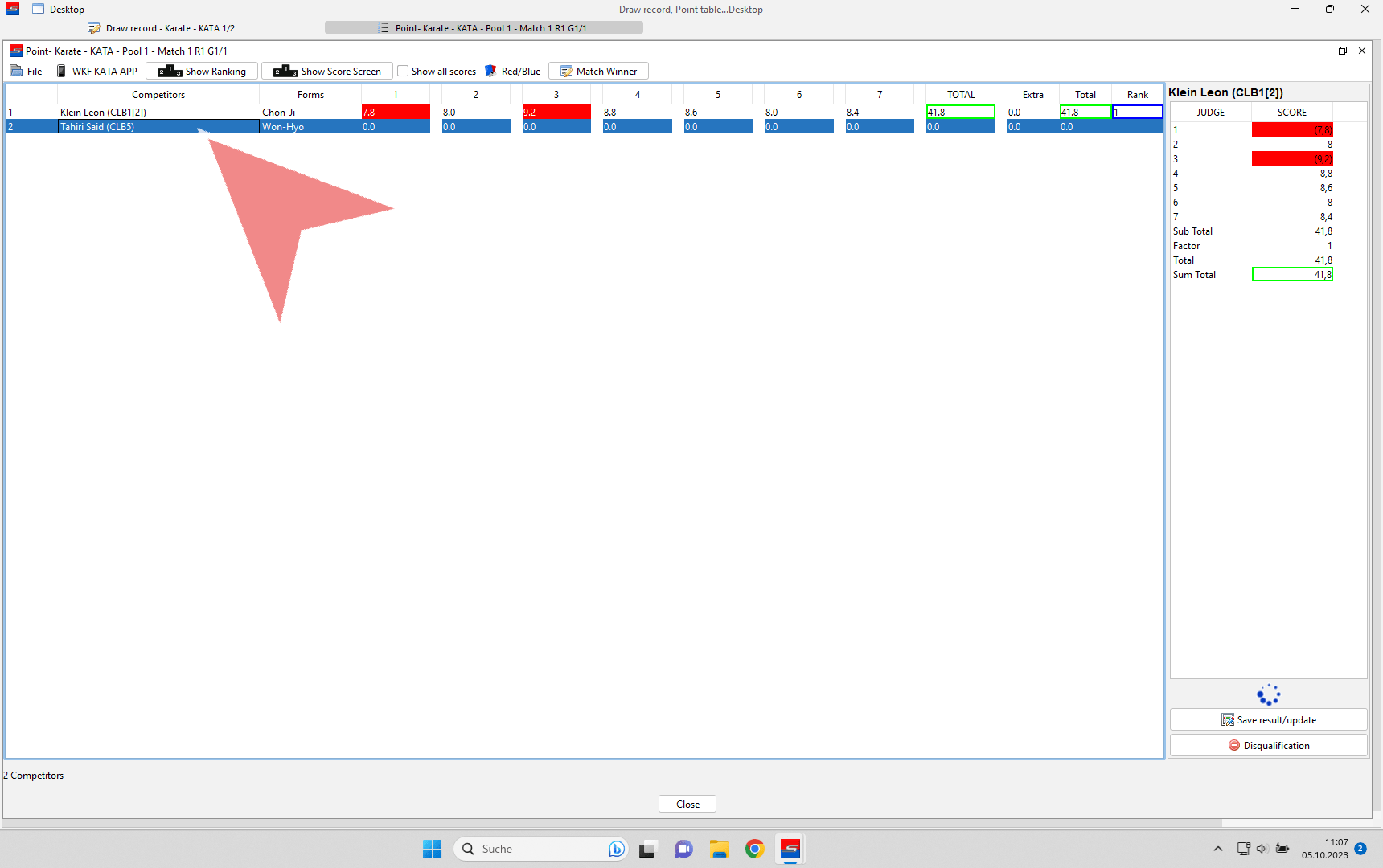Click the Disqualification button
Image resolution: width=1383 pixels, height=868 pixels.
coord(1268,746)
